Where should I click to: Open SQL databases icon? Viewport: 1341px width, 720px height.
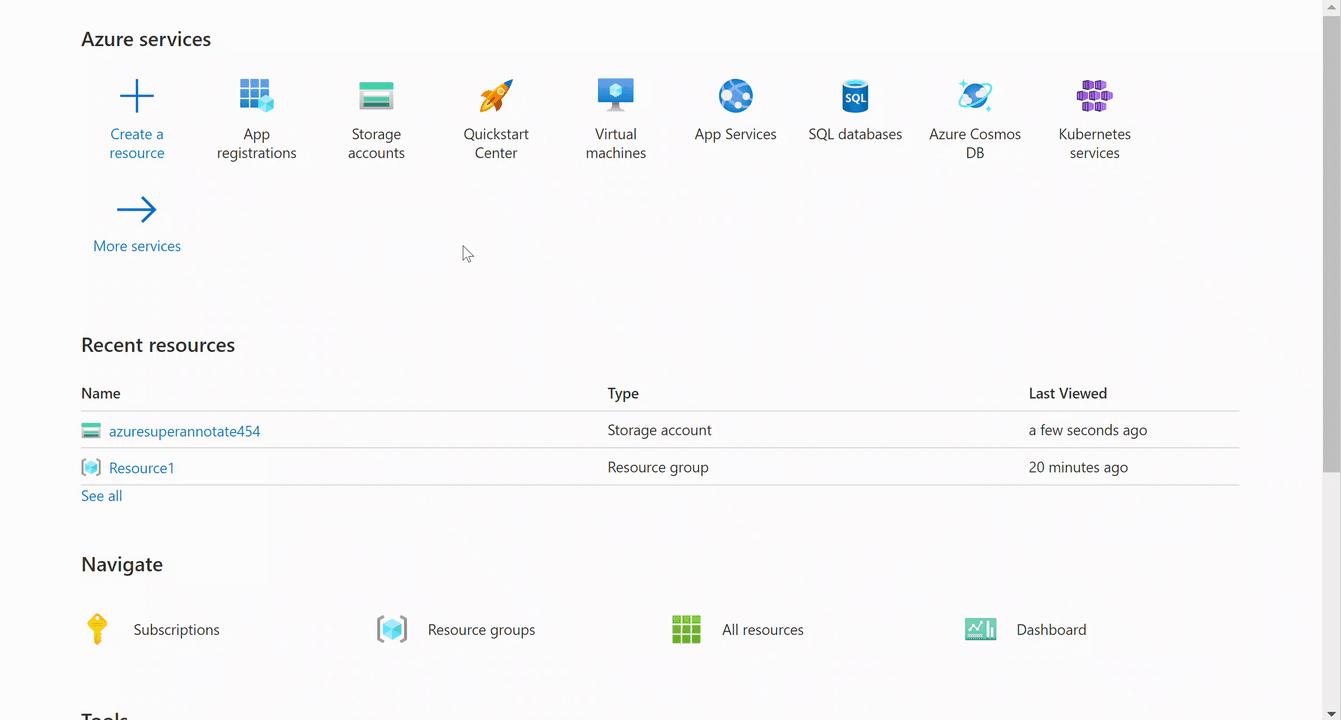[855, 96]
